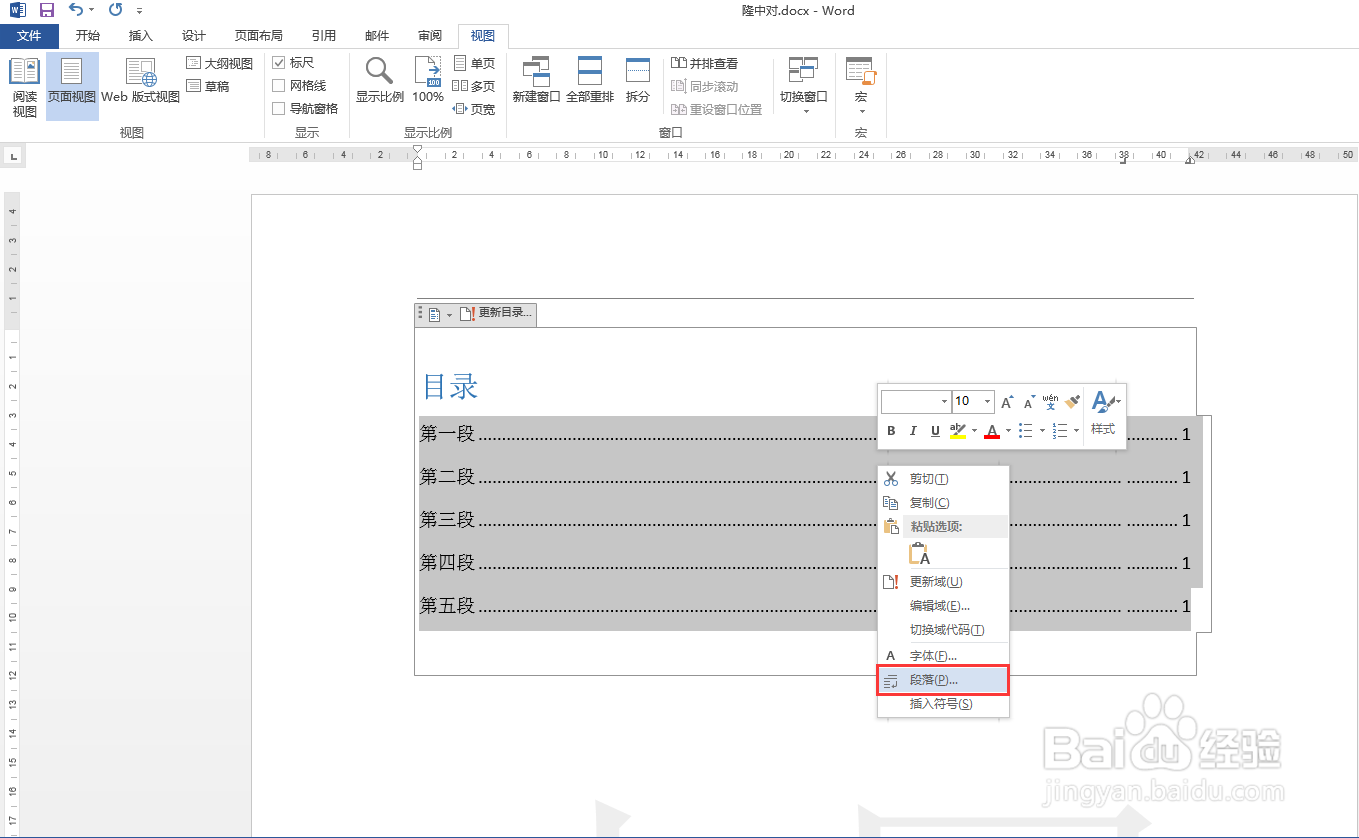Click View Side by Side (并排查看)
Screen dimensions: 1359x838
pos(704,63)
